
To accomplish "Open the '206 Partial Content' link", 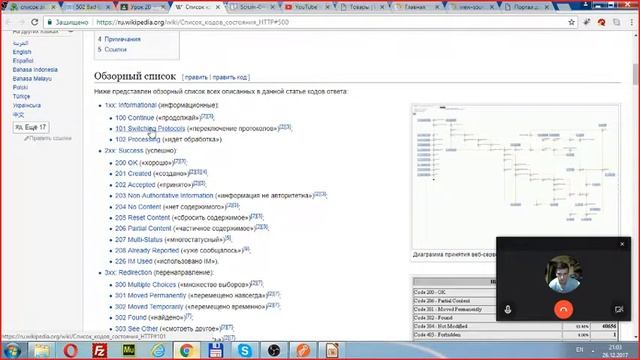I will tap(143, 228).
